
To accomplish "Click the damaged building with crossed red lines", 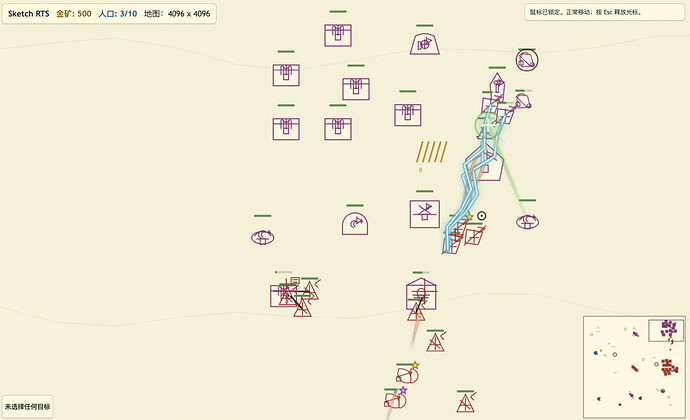I will tap(284, 295).
